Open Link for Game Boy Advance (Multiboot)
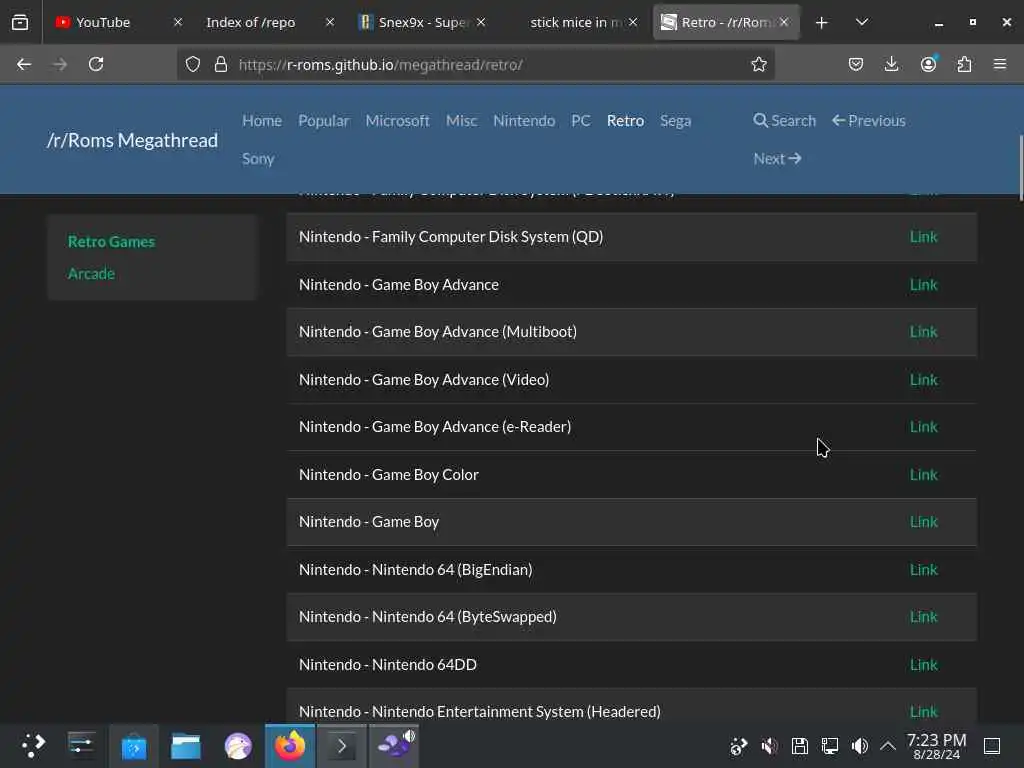1024x768 pixels. coord(923,332)
